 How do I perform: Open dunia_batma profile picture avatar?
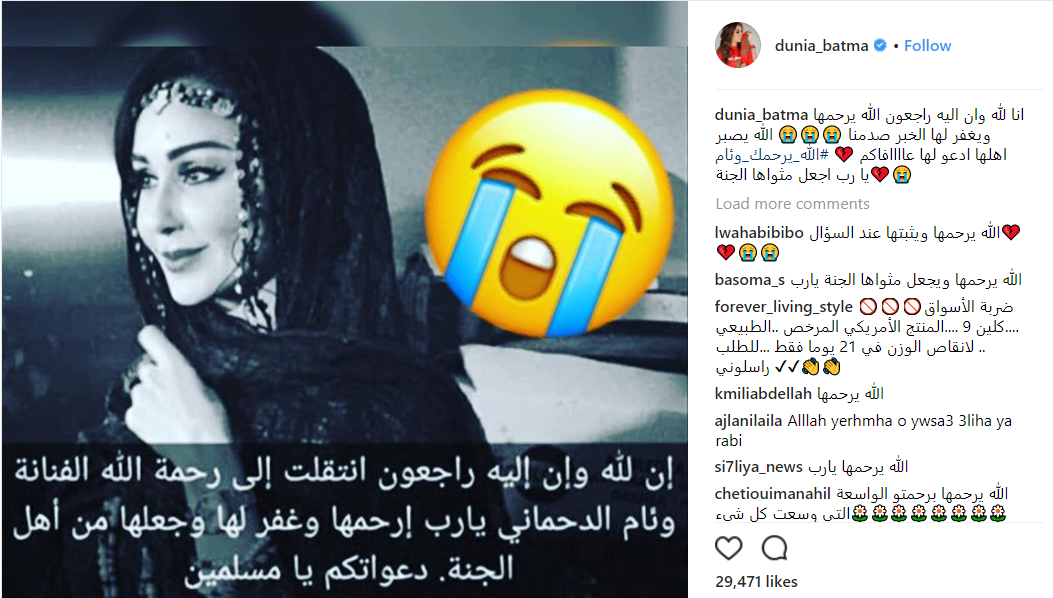tap(738, 45)
